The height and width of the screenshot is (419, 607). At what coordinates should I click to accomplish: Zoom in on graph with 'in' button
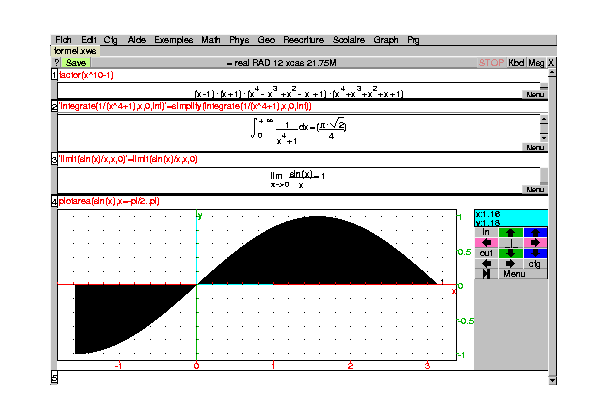tap(486, 232)
